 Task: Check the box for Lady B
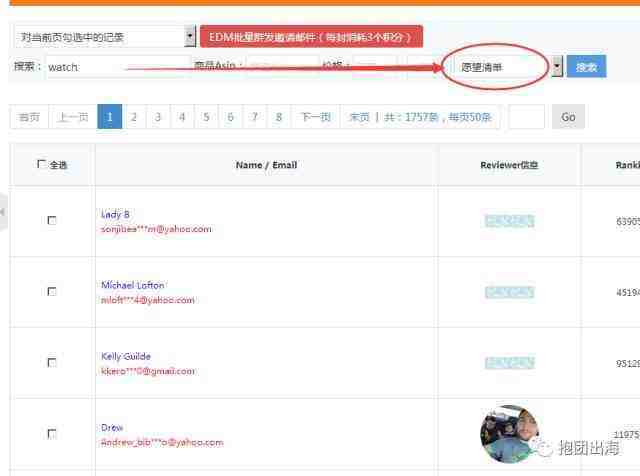pyautogui.click(x=52, y=221)
